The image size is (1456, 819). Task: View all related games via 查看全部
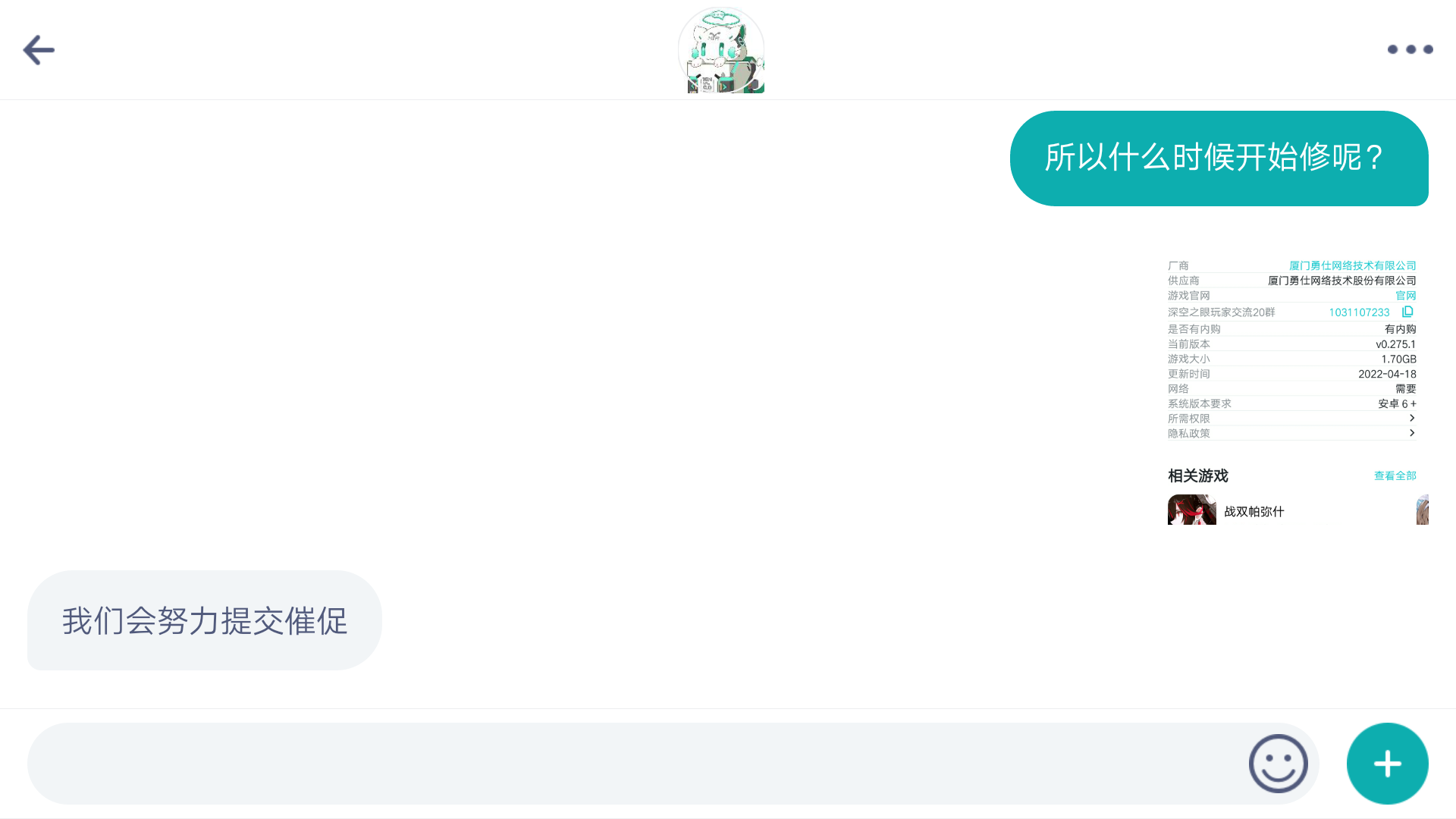[x=1395, y=475]
